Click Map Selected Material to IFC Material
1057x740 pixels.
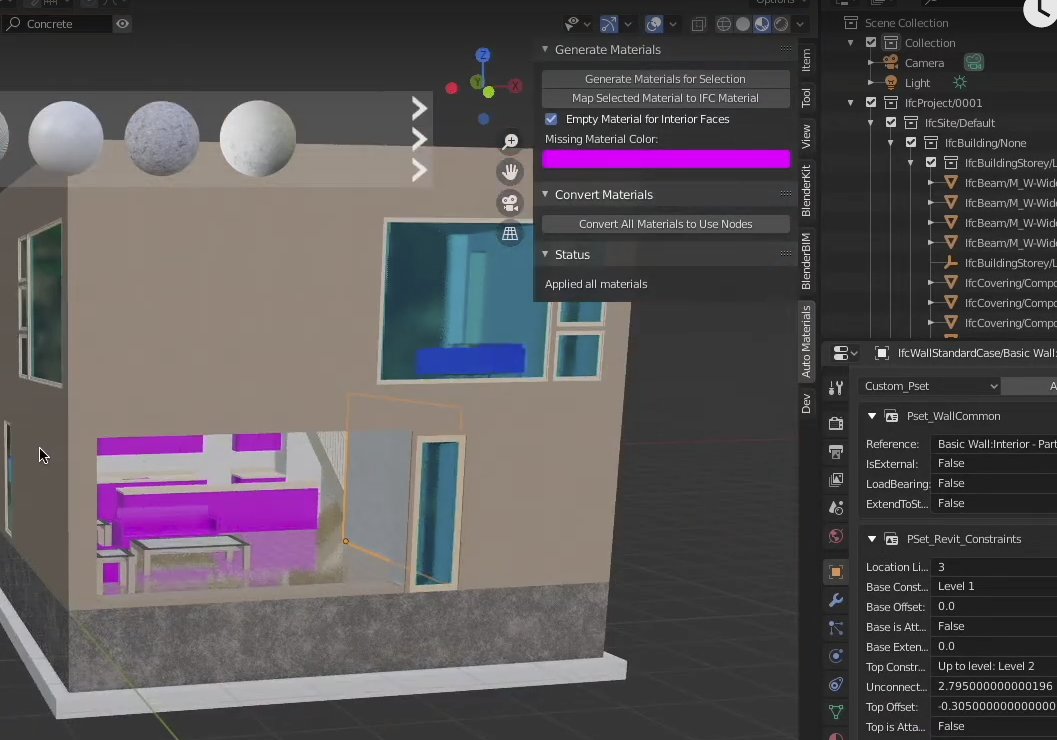(x=665, y=98)
